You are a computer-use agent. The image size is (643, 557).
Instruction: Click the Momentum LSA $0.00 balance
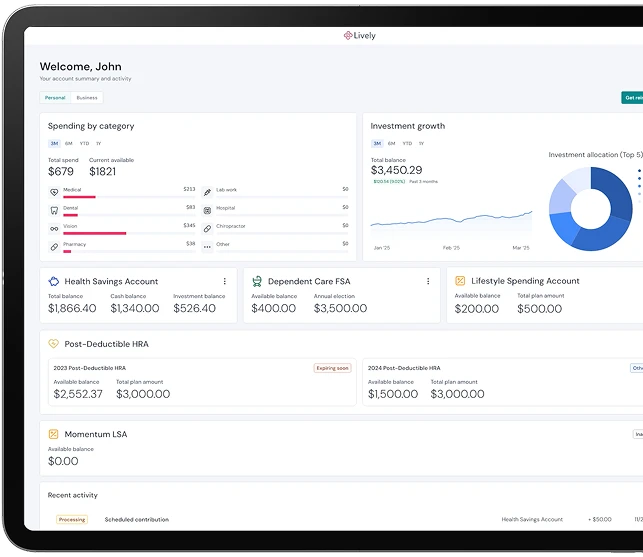pos(63,461)
